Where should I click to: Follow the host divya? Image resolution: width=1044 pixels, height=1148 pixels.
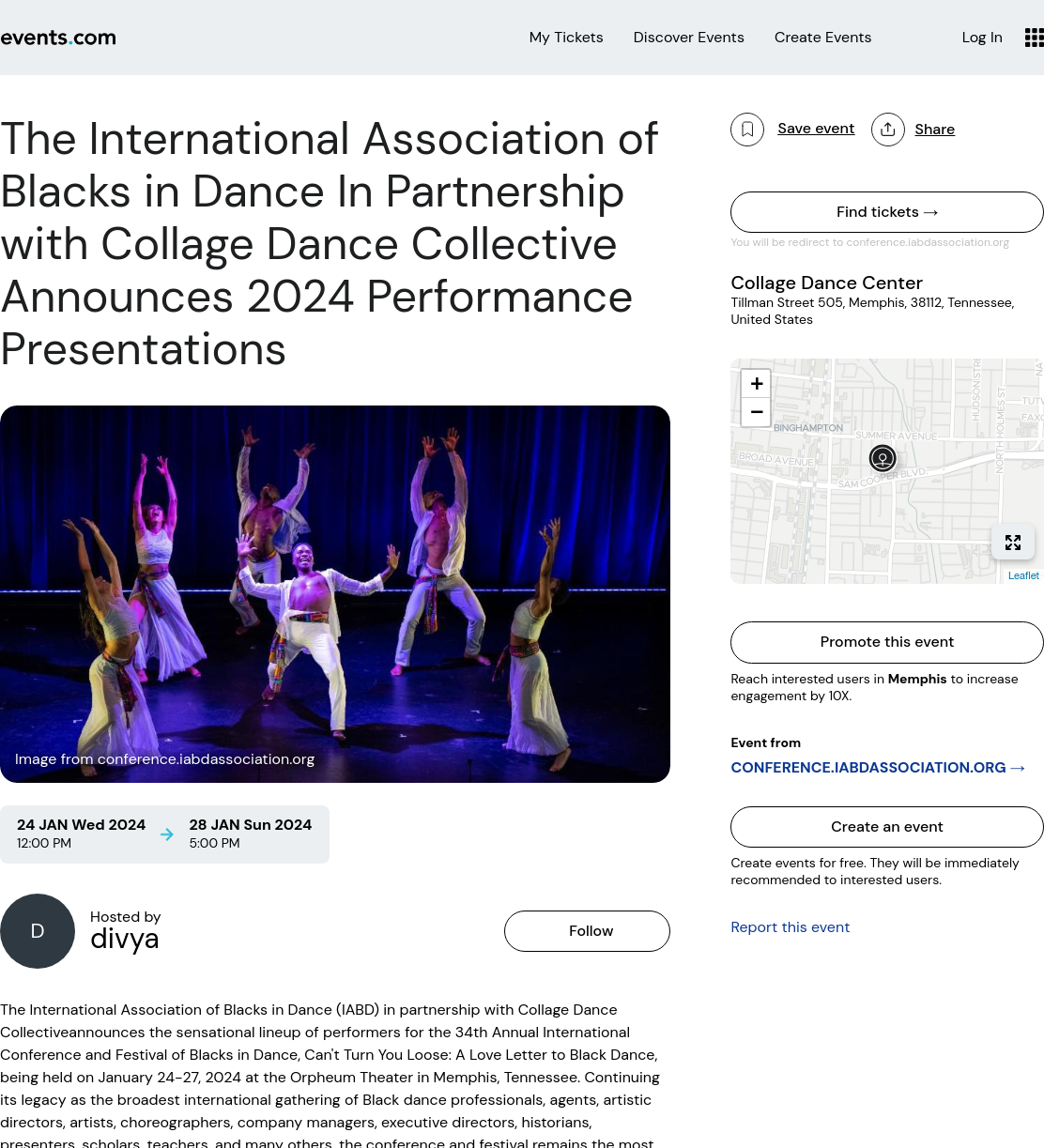(587, 931)
